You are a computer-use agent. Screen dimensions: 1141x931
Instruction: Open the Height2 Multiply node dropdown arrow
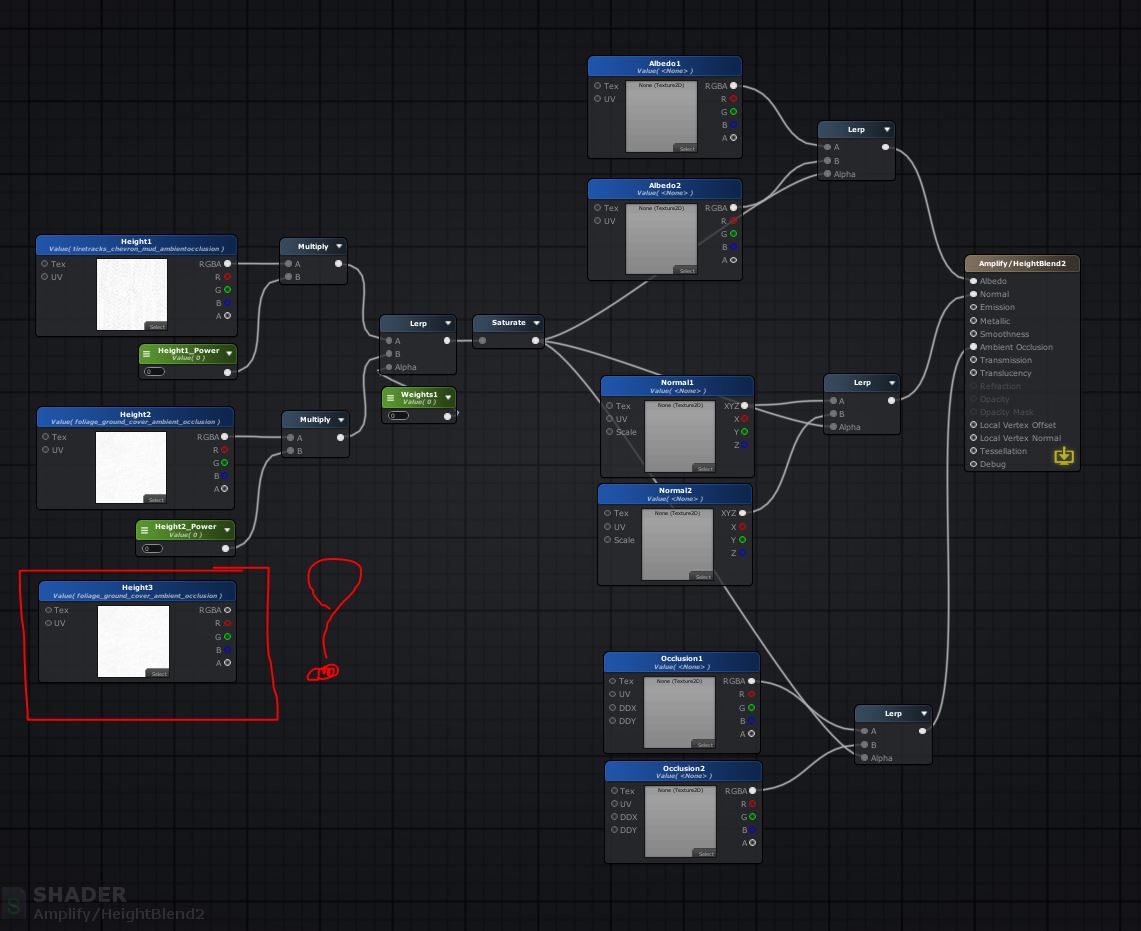pos(341,419)
